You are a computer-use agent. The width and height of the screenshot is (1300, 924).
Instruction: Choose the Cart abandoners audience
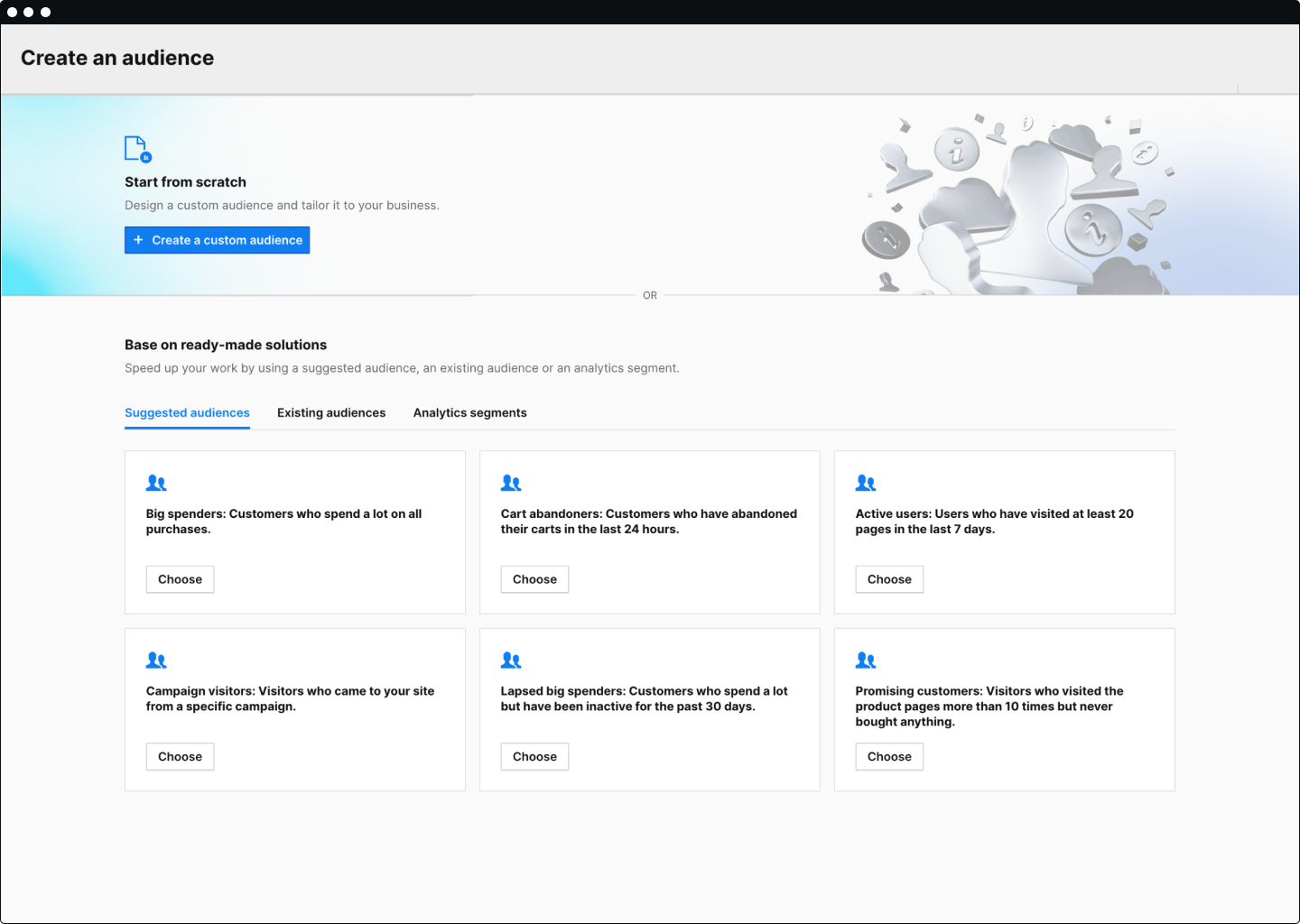534,579
